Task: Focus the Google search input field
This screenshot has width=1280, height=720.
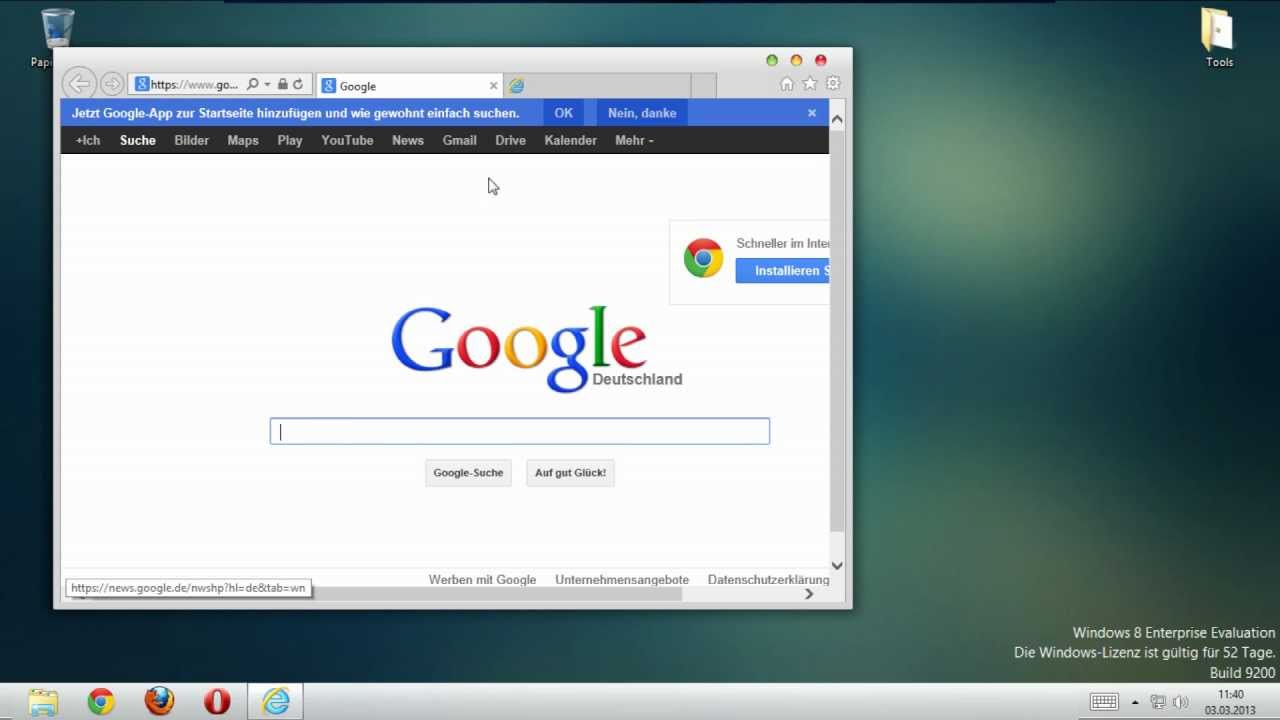Action: (520, 431)
